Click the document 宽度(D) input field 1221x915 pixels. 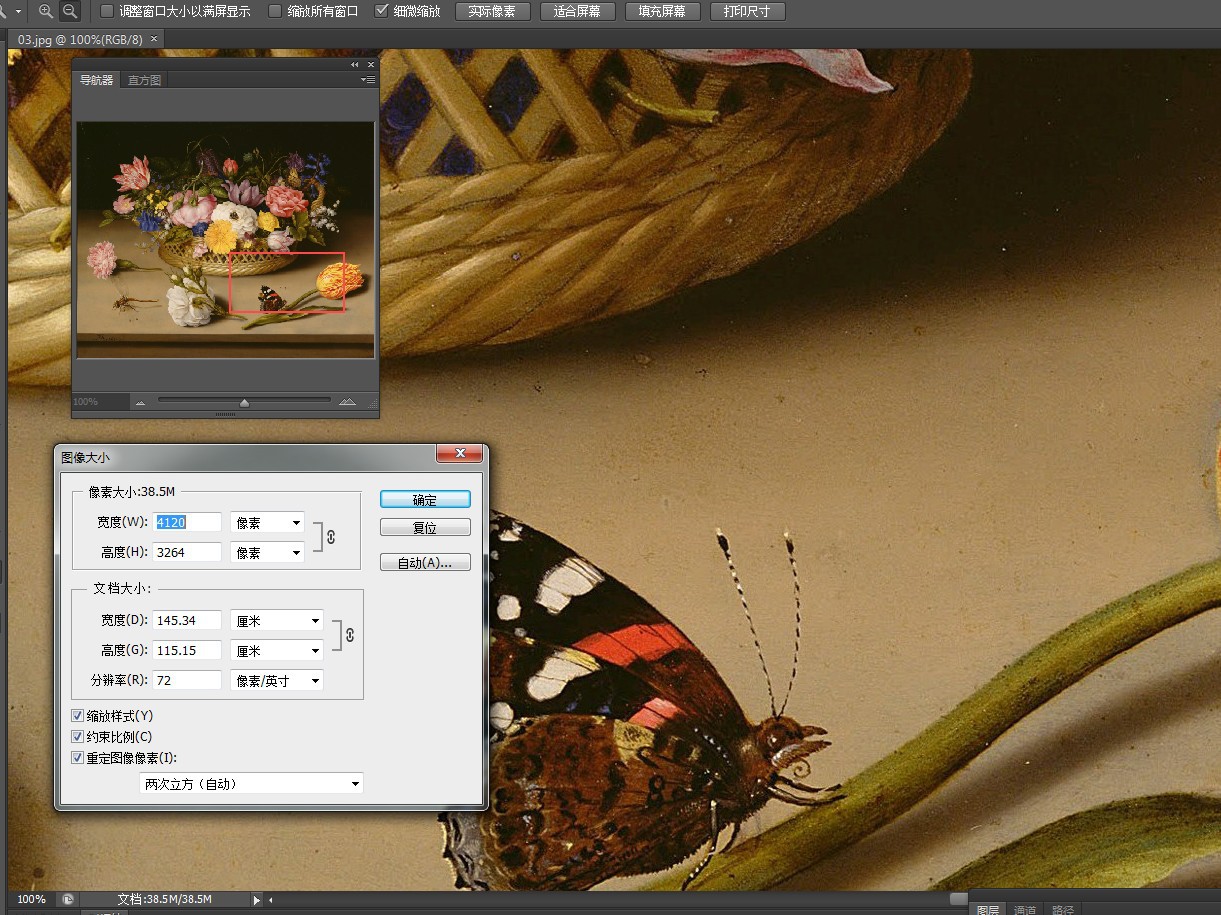(x=187, y=620)
